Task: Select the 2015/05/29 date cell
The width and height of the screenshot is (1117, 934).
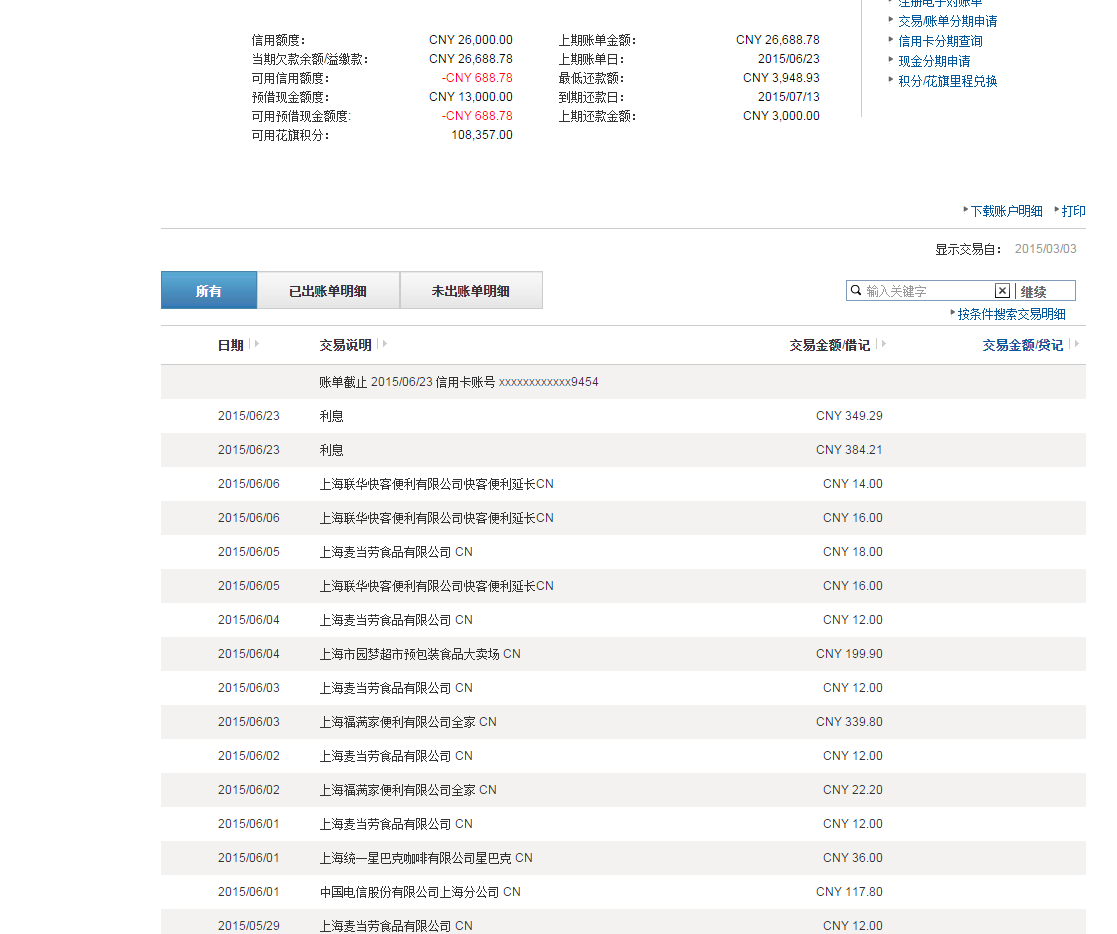Action: point(249,926)
